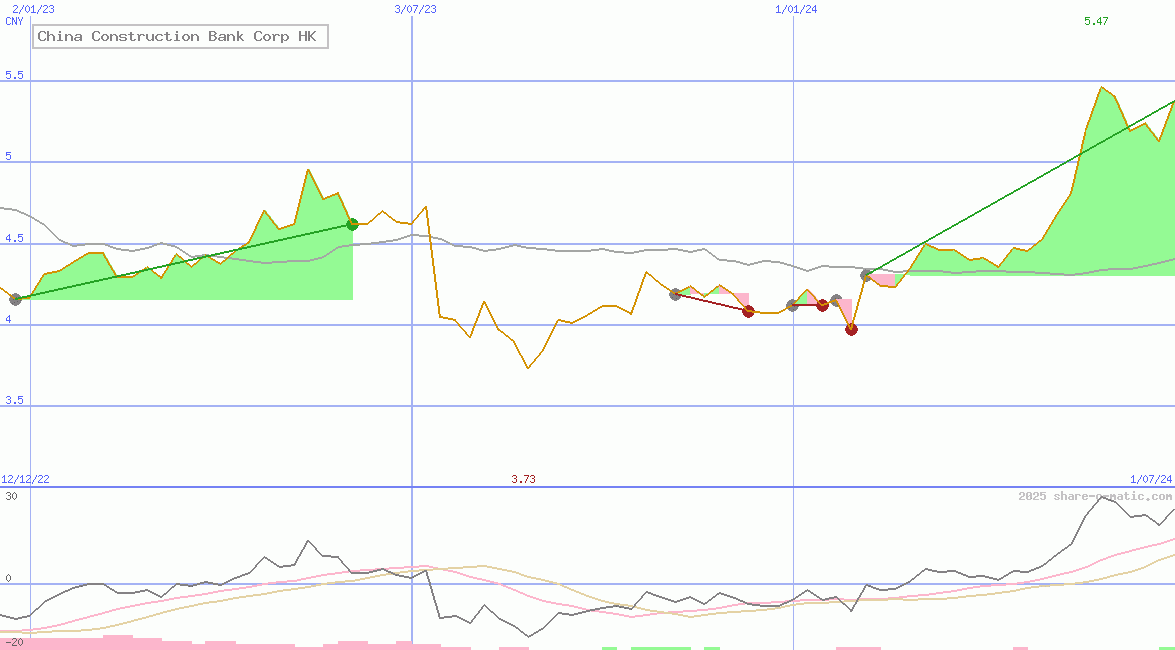Click the 3.73 low price label
The width and height of the screenshot is (1175, 650).
coord(523,479)
